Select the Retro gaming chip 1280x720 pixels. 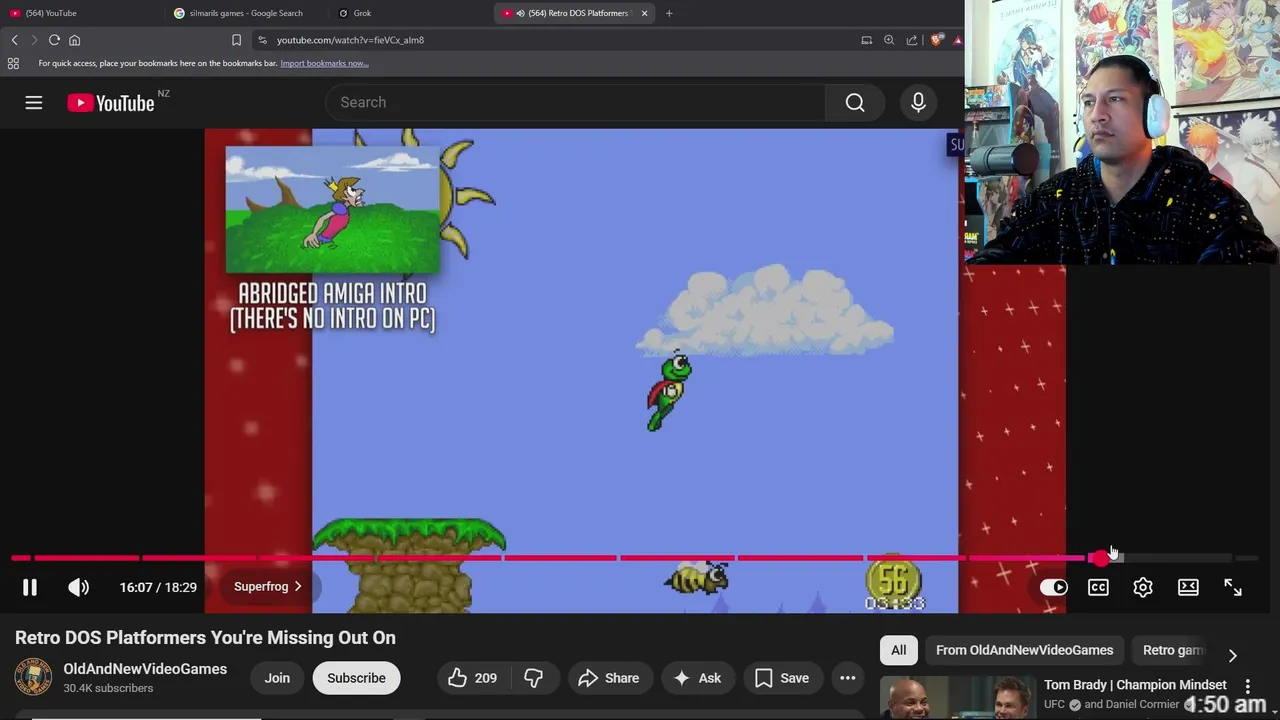tap(1174, 650)
